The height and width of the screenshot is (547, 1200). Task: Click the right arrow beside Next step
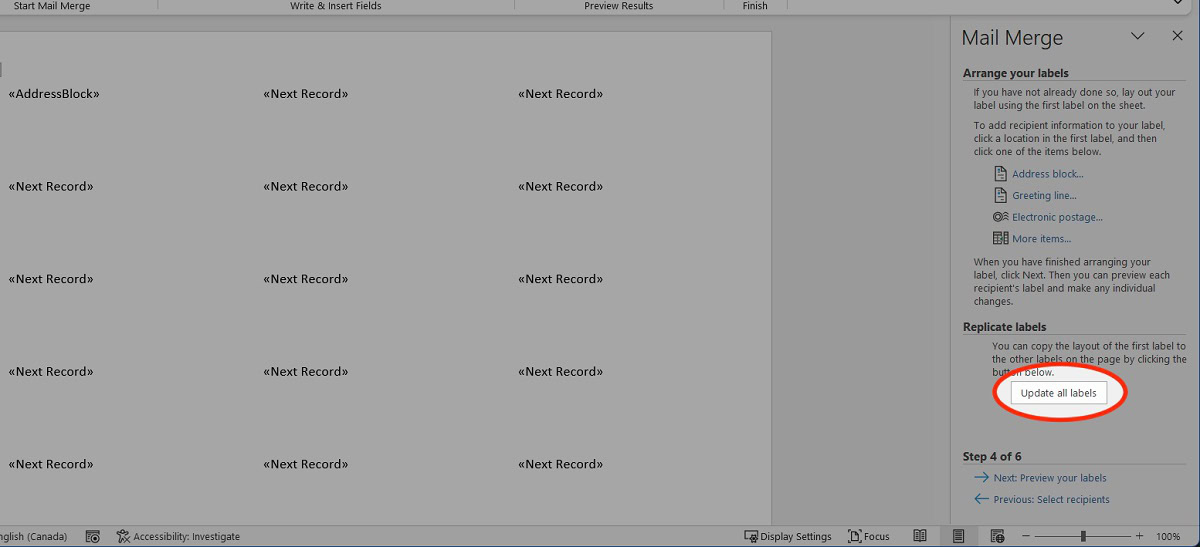(x=981, y=478)
